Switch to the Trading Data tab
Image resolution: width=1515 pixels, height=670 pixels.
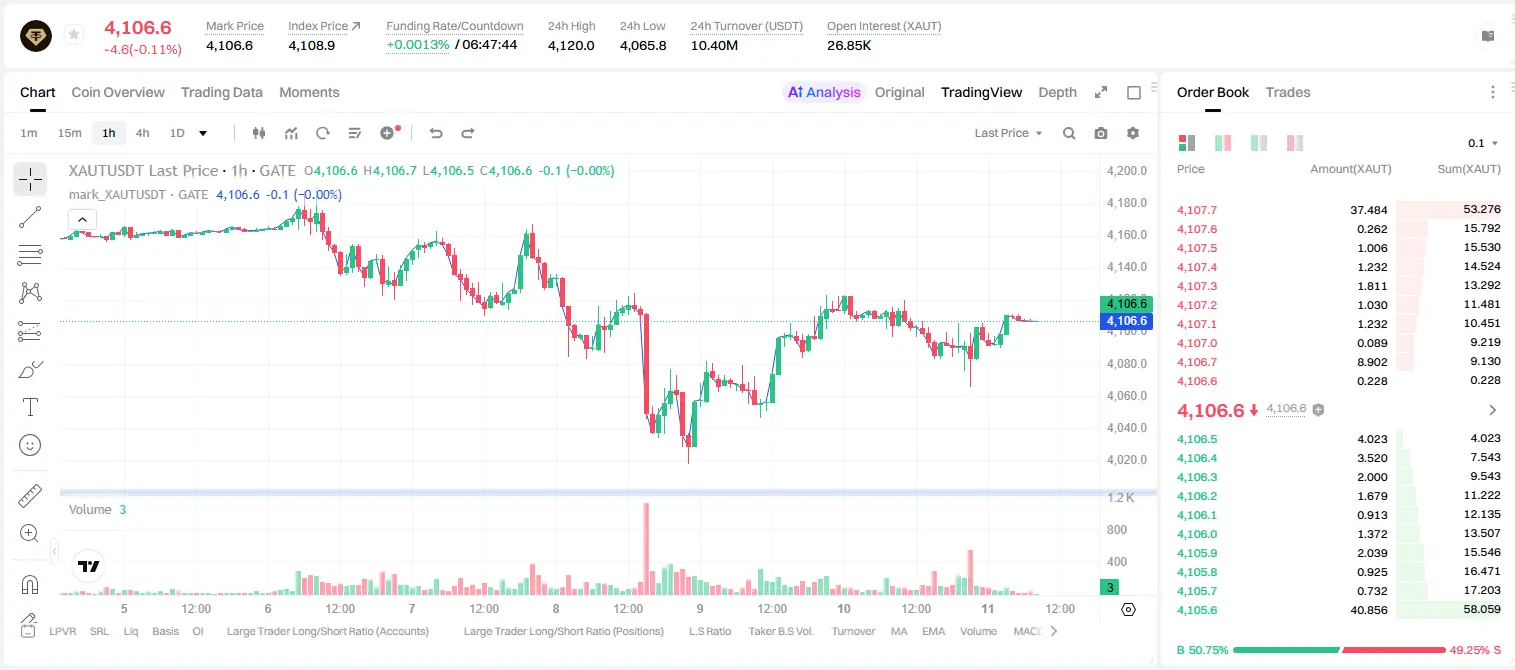(222, 92)
